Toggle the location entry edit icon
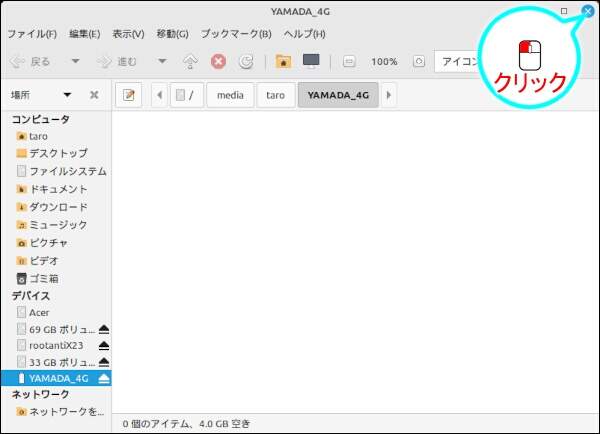This screenshot has width=600, height=434. tap(129, 95)
